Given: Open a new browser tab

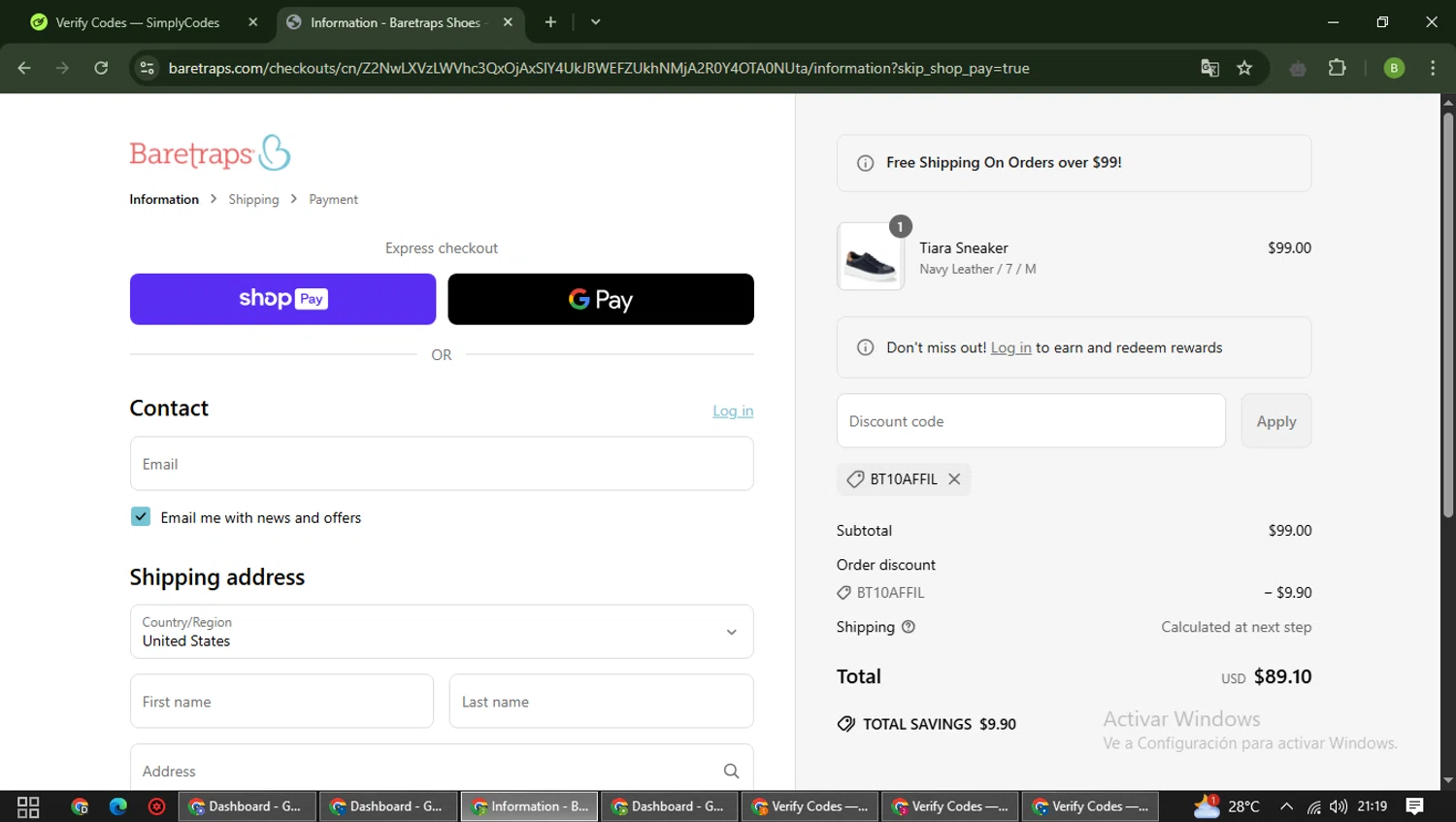Looking at the screenshot, I should click(x=550, y=22).
